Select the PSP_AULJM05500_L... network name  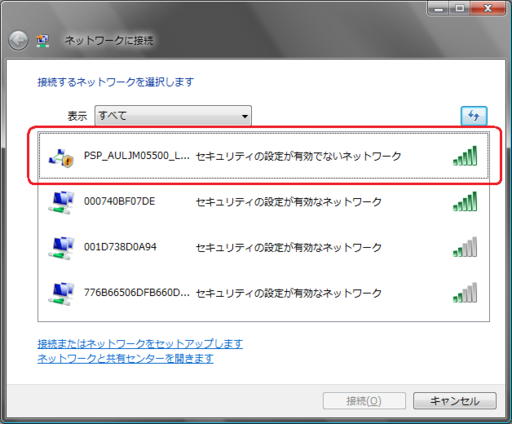tap(137, 156)
